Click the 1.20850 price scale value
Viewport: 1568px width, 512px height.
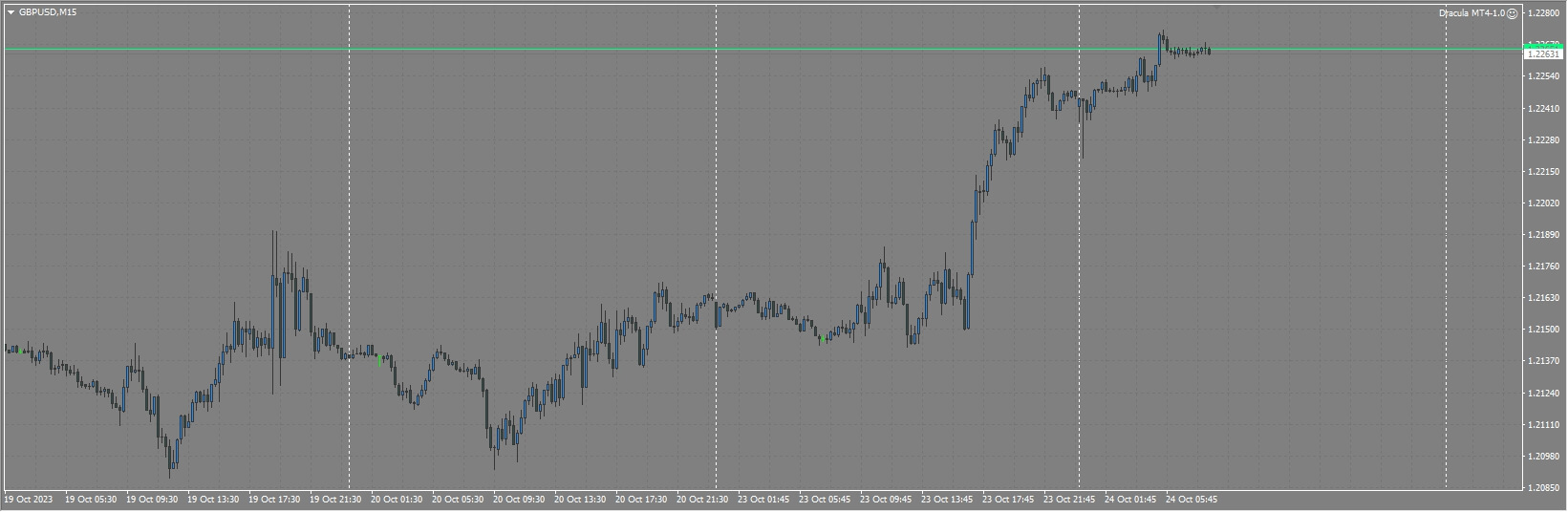point(1543,487)
